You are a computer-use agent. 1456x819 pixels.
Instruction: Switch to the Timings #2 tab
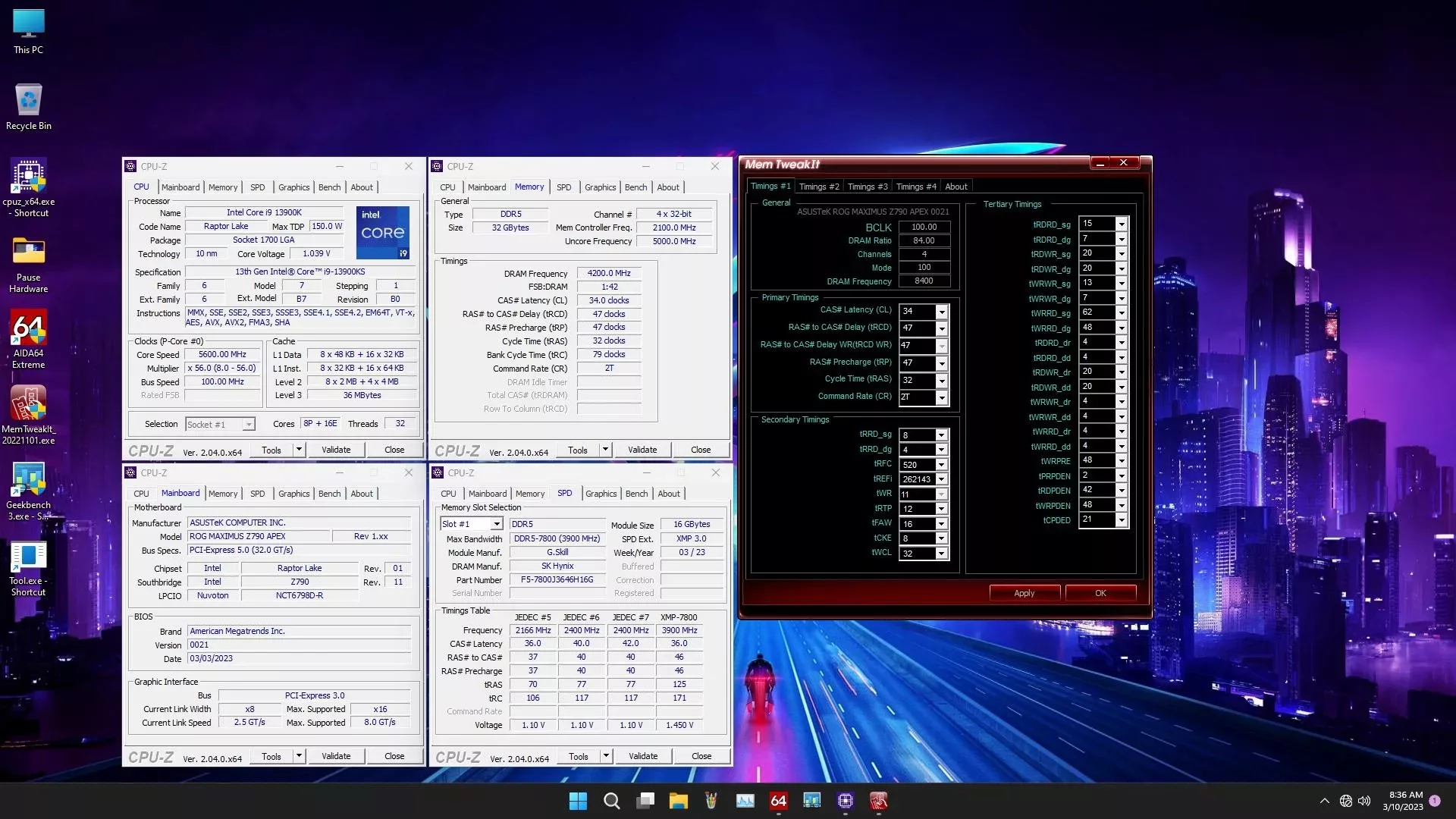pos(819,186)
